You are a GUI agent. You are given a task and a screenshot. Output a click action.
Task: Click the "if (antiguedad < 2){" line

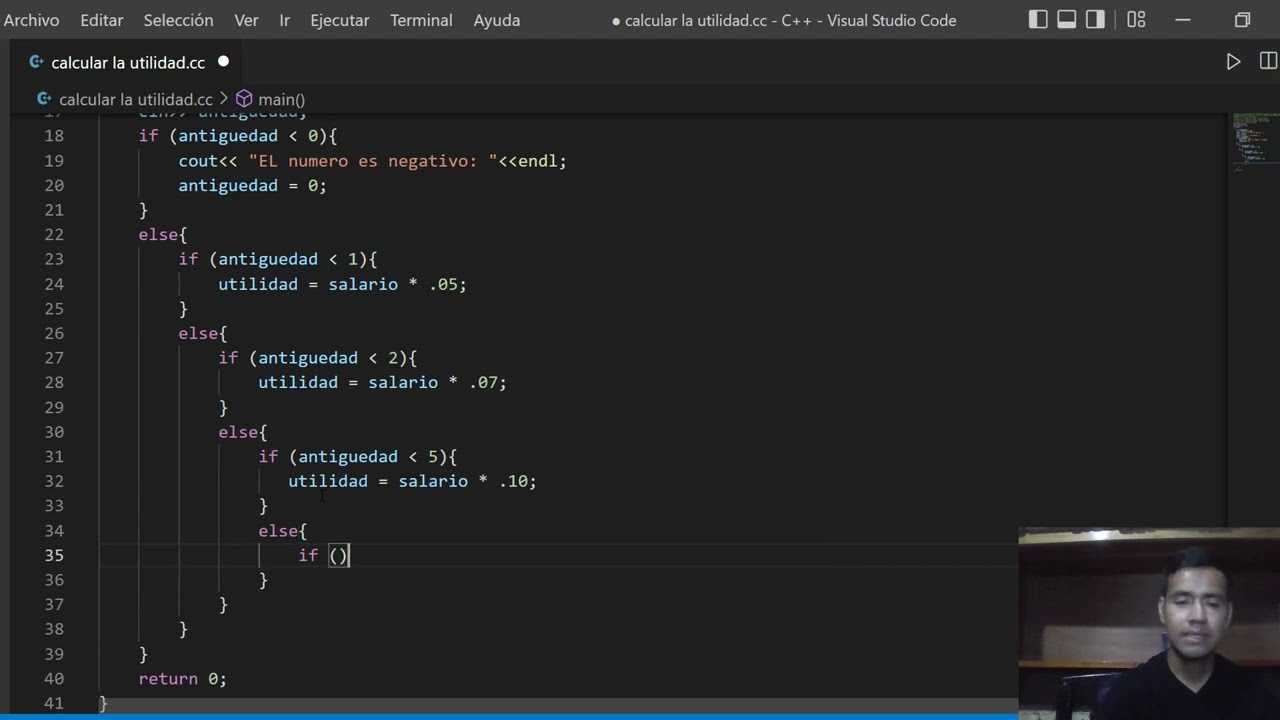(x=317, y=357)
